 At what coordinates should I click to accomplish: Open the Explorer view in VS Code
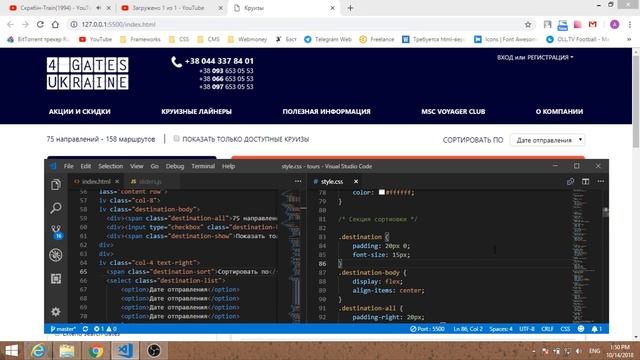coord(56,185)
